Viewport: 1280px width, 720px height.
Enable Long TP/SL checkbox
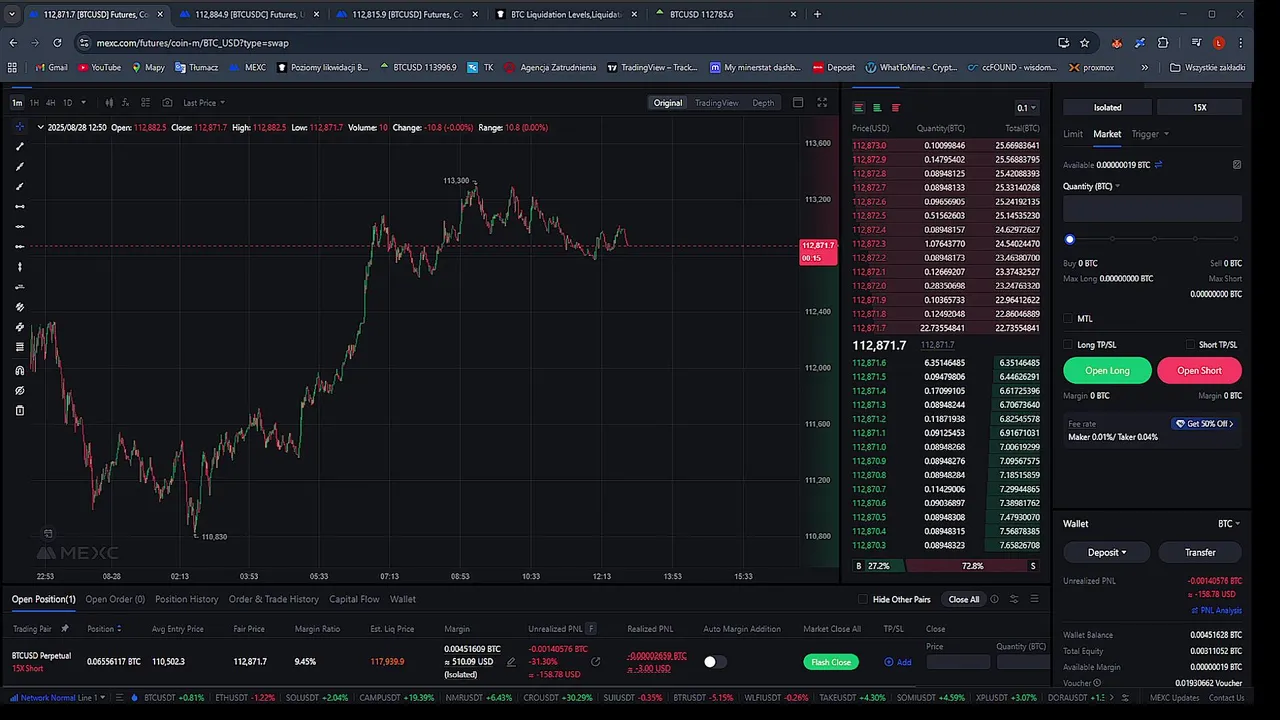(x=1068, y=345)
